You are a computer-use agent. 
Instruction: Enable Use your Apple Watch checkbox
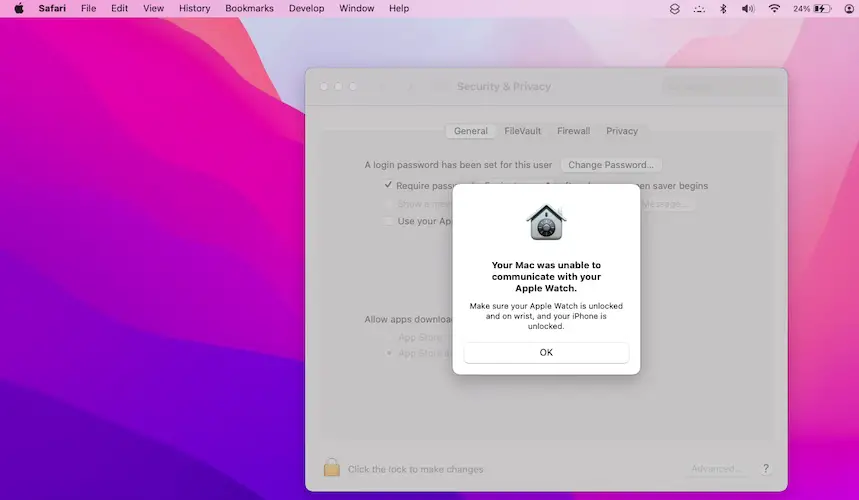[389, 221]
